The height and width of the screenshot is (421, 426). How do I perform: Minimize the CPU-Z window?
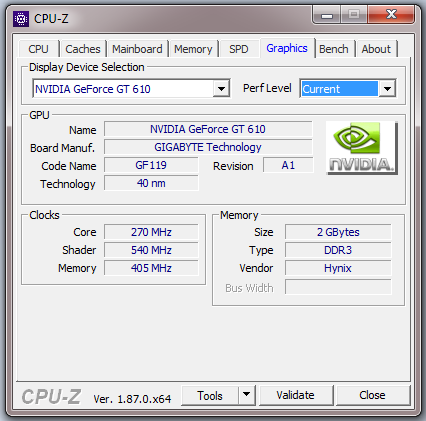tap(327, 15)
